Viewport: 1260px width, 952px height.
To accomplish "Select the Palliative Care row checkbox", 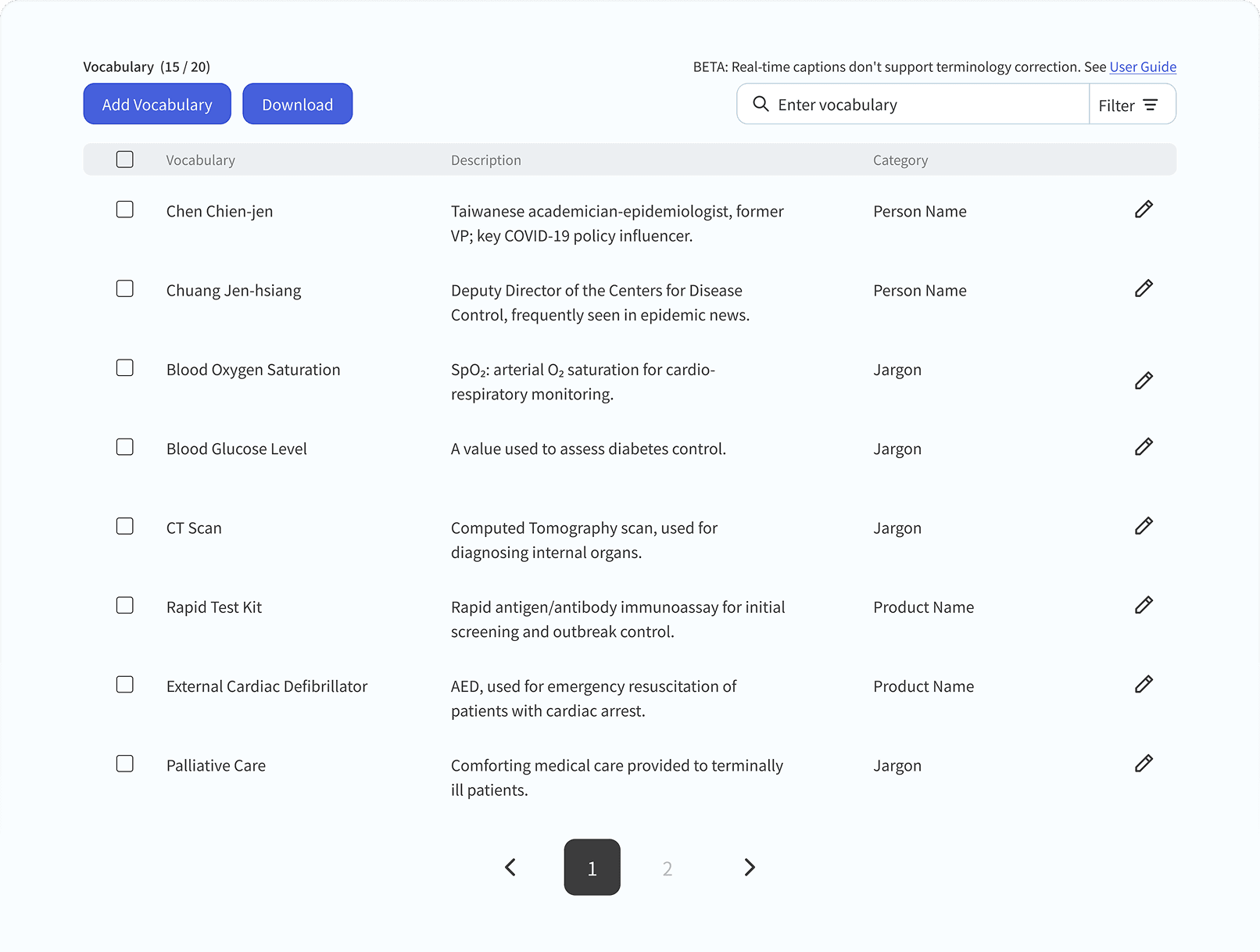I will 125,764.
